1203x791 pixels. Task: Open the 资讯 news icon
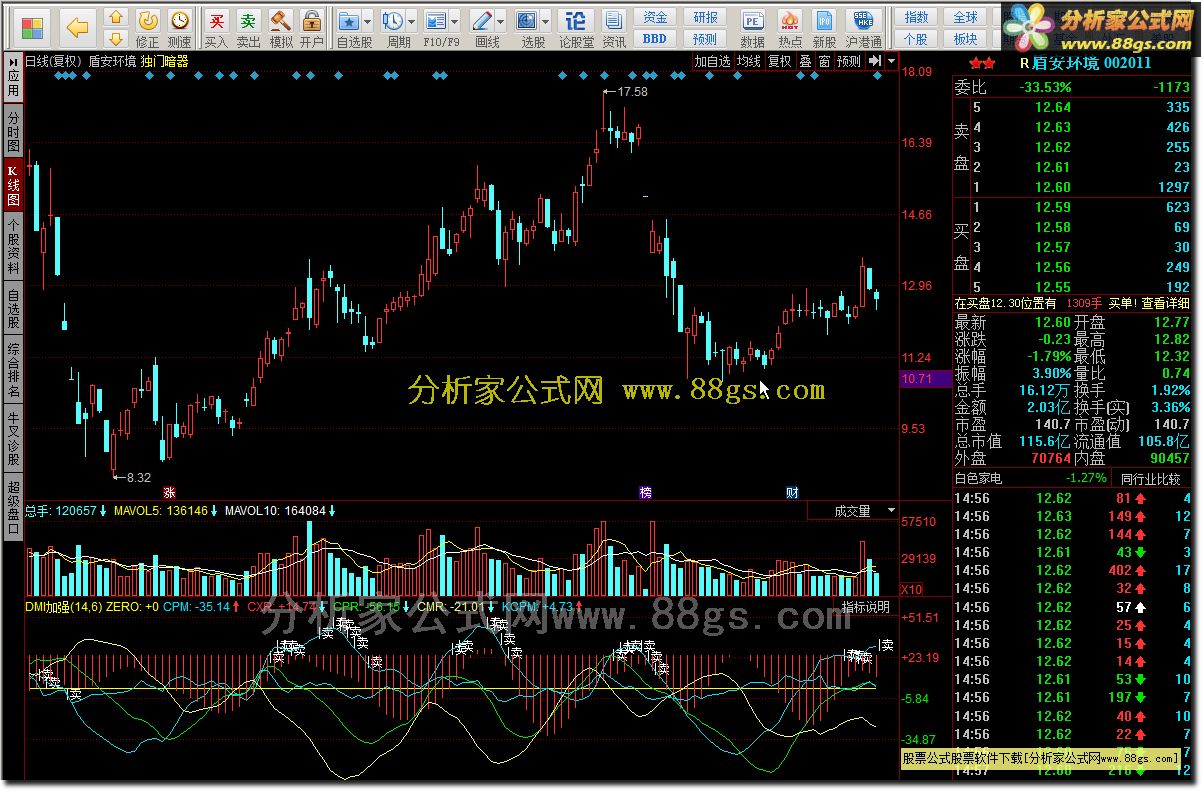[x=614, y=20]
